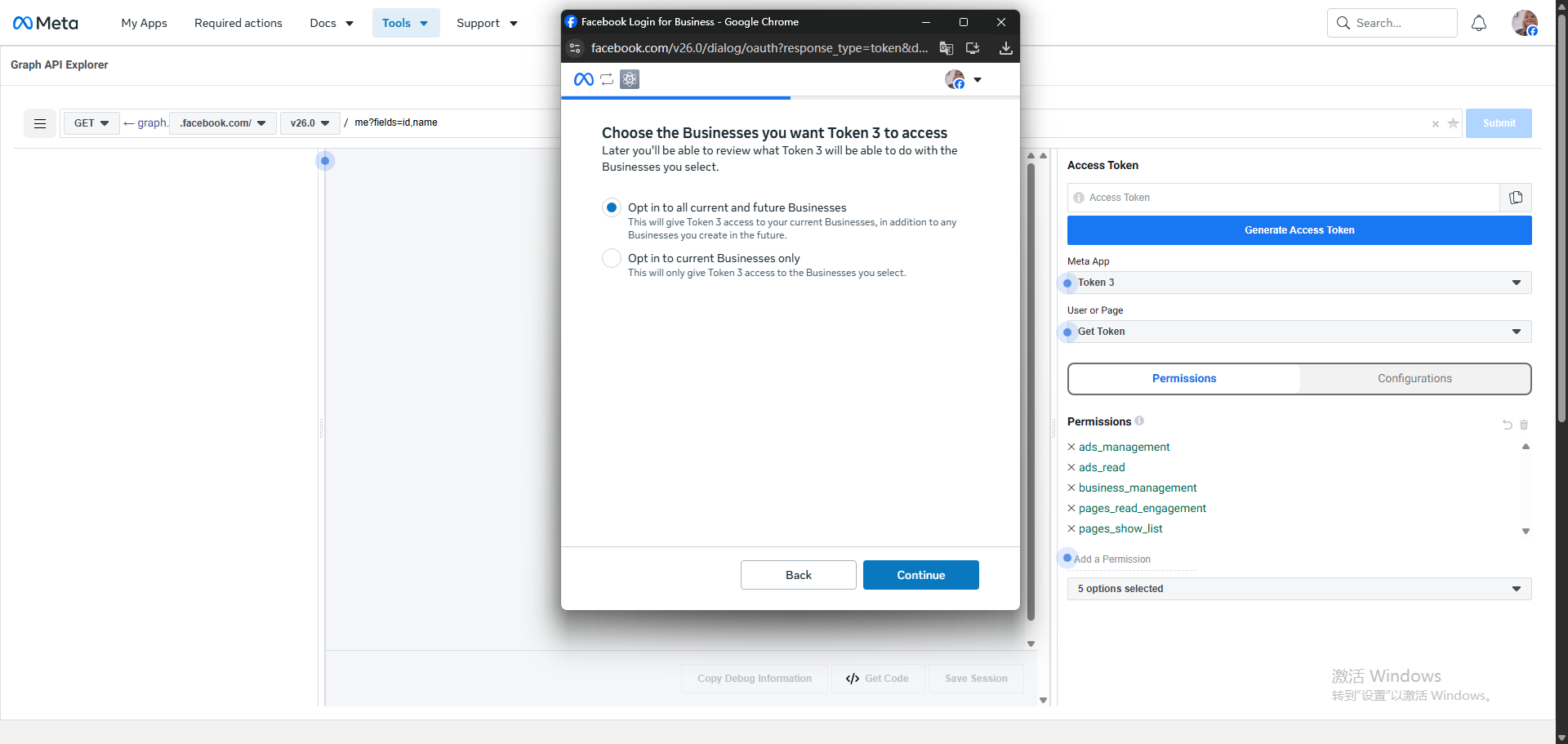The width and height of the screenshot is (1568, 744).
Task: Click Generate Access Token button
Action: pos(1299,230)
